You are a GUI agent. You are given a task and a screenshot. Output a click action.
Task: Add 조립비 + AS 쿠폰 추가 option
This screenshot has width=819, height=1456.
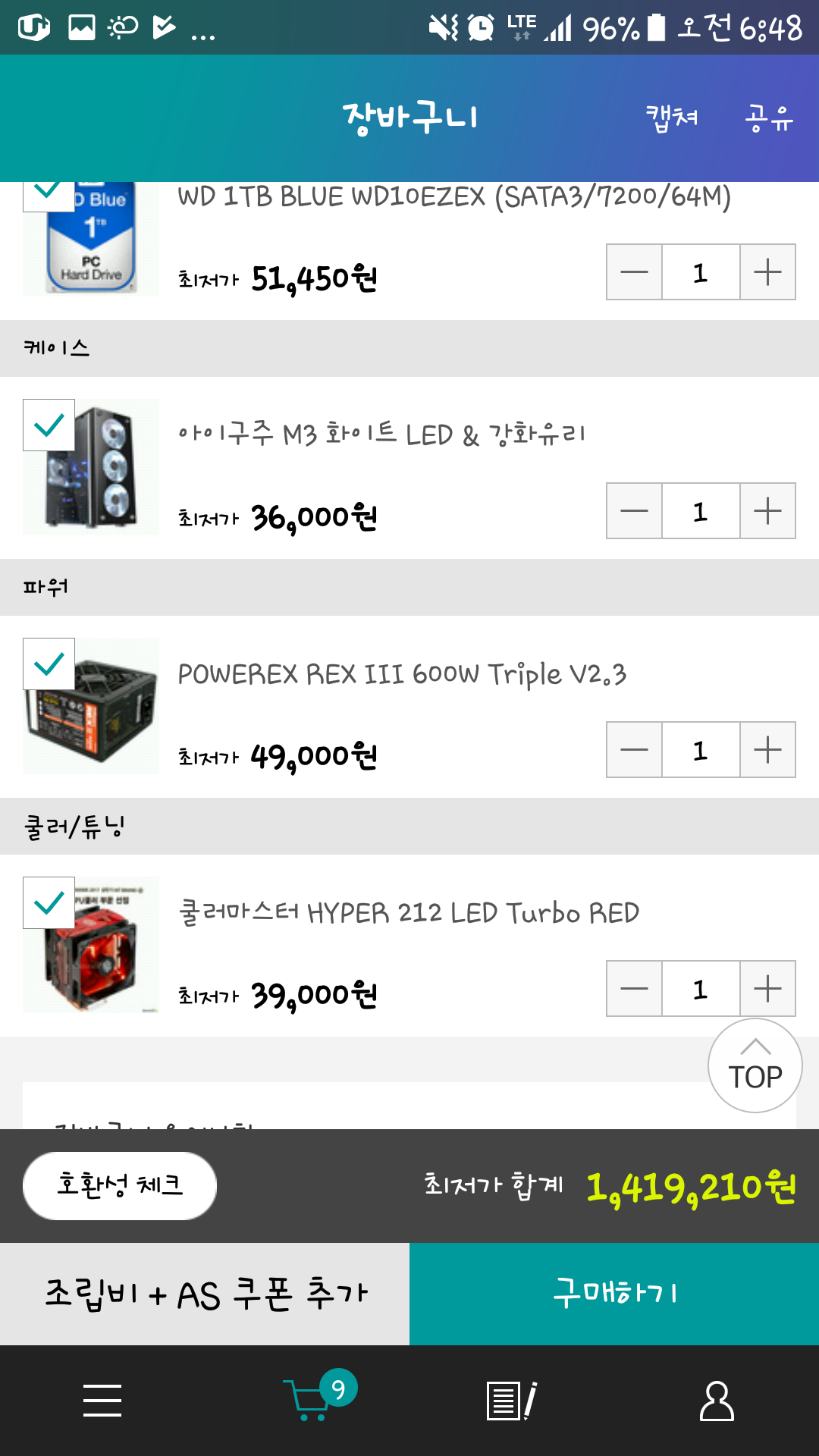(x=205, y=1294)
